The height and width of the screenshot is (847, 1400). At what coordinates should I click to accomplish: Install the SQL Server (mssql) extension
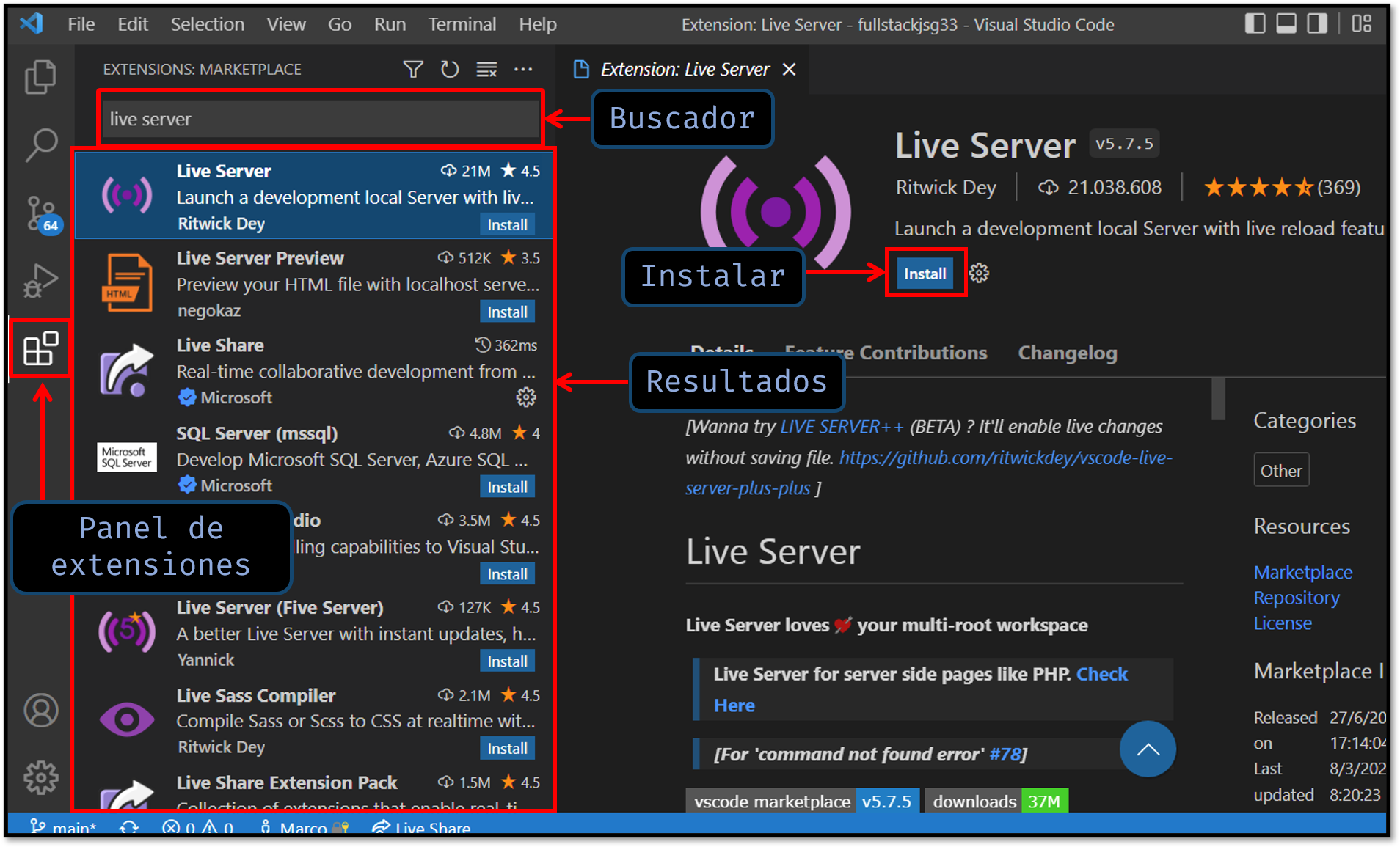pos(507,487)
